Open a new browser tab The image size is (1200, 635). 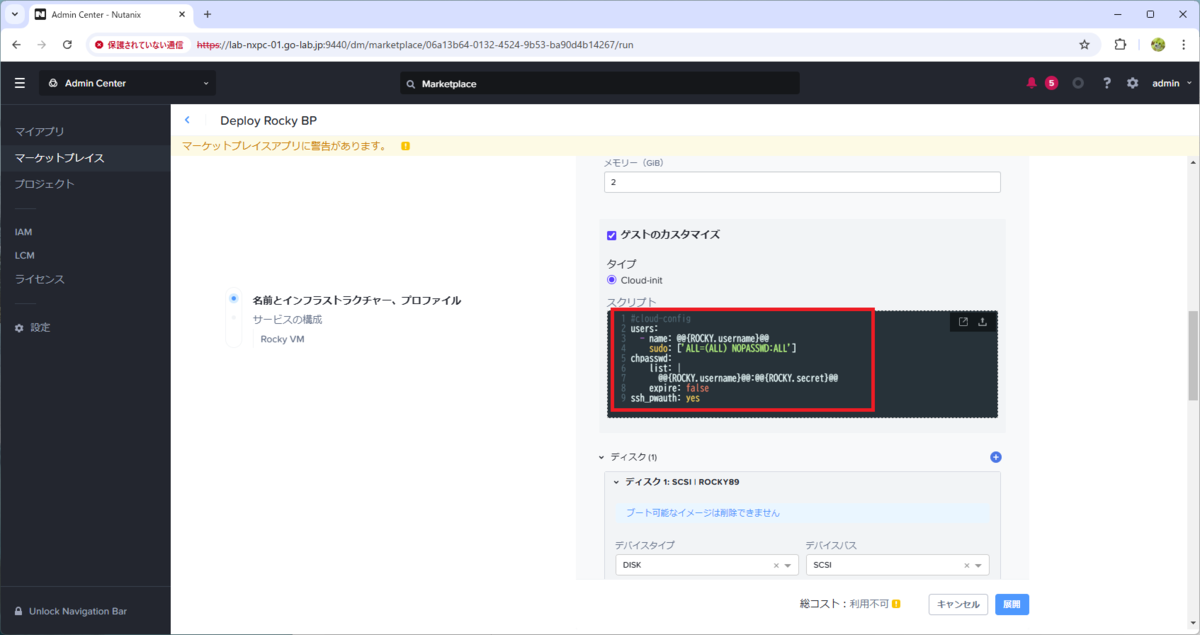click(x=207, y=14)
